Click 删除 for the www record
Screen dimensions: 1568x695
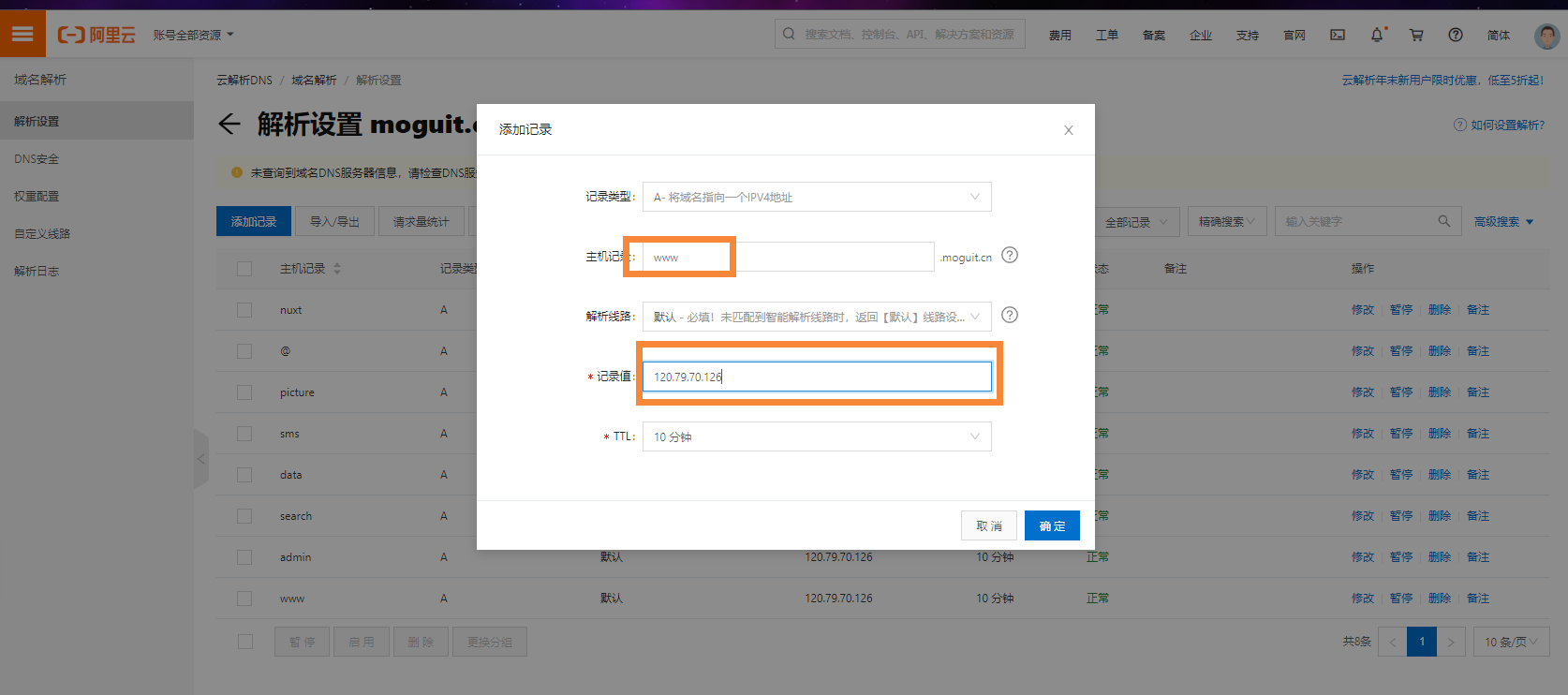1440,599
